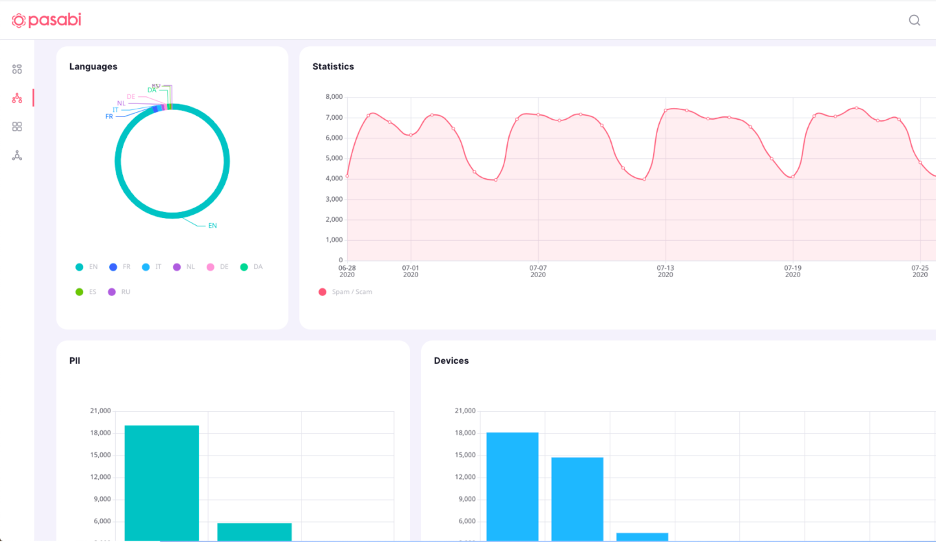Click the PII card title
Screen dimensions: 936x542
click(x=75, y=361)
